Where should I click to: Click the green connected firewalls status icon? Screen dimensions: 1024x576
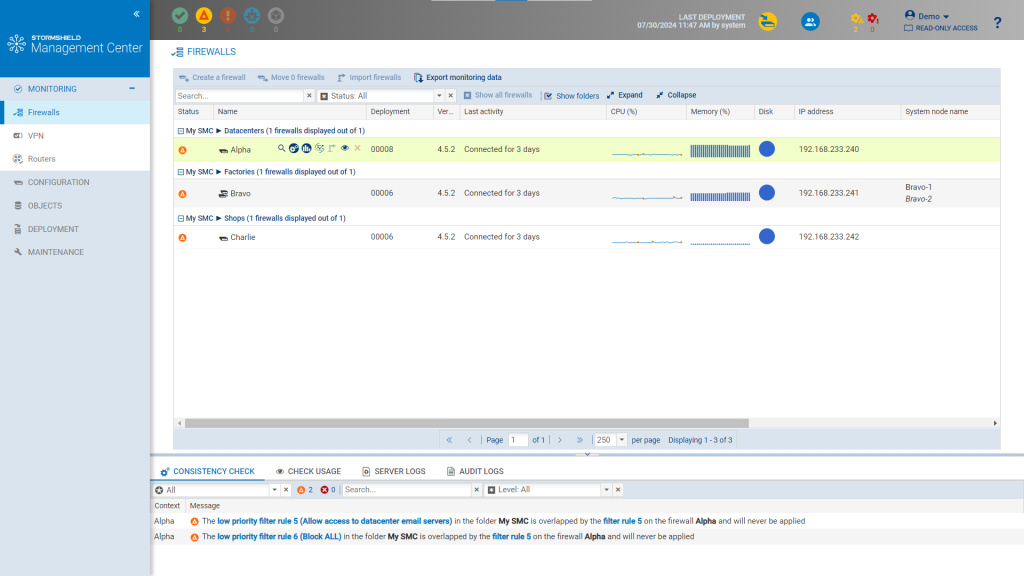(180, 16)
